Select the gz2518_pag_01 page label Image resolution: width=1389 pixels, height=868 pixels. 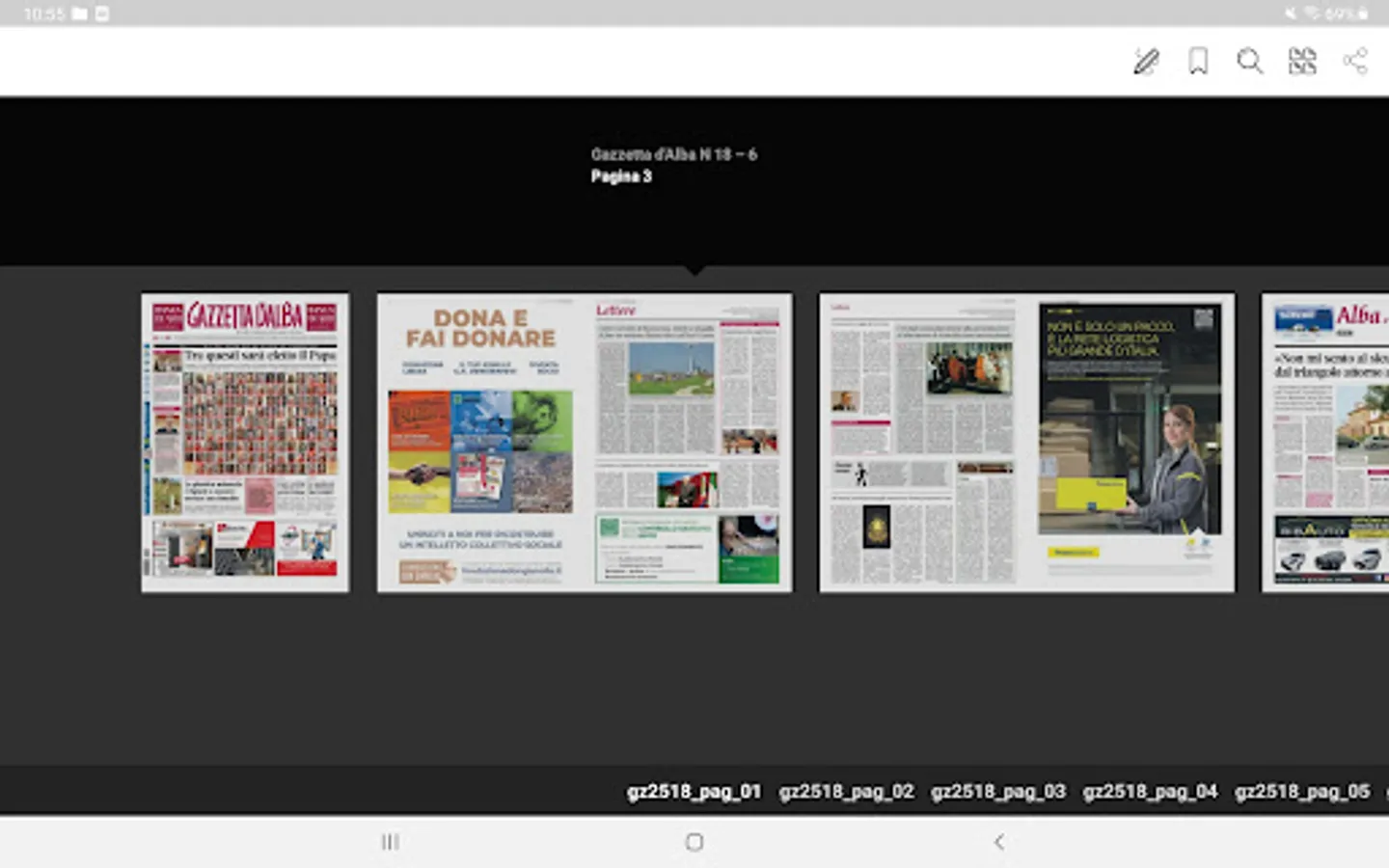(694, 791)
